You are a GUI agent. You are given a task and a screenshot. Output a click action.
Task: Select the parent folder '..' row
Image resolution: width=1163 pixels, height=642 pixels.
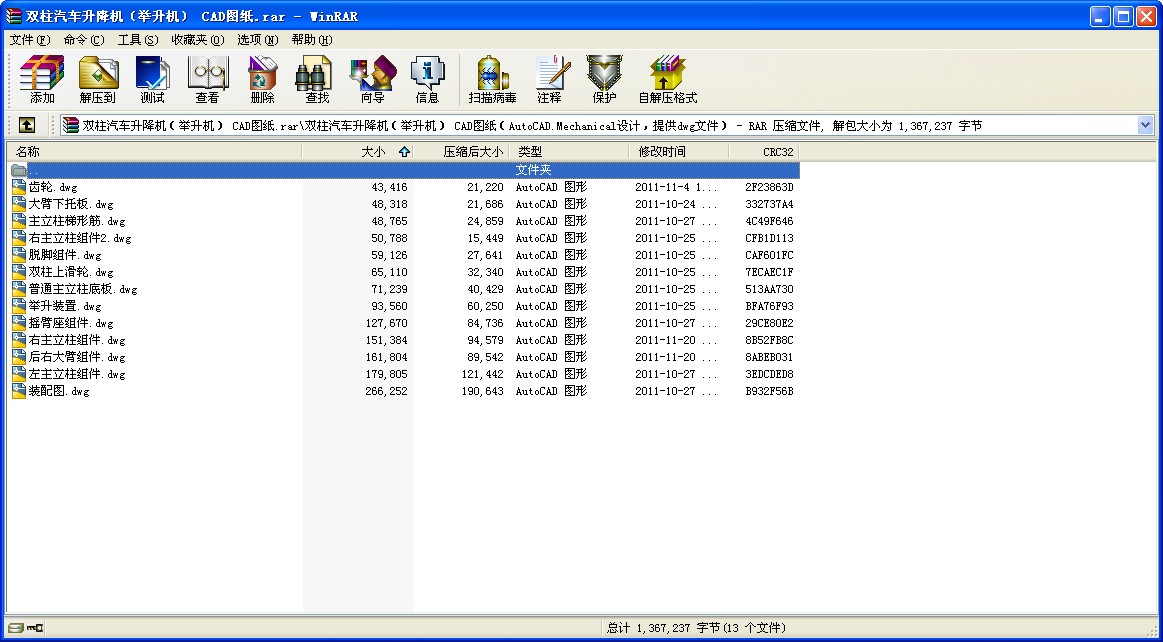coord(34,170)
